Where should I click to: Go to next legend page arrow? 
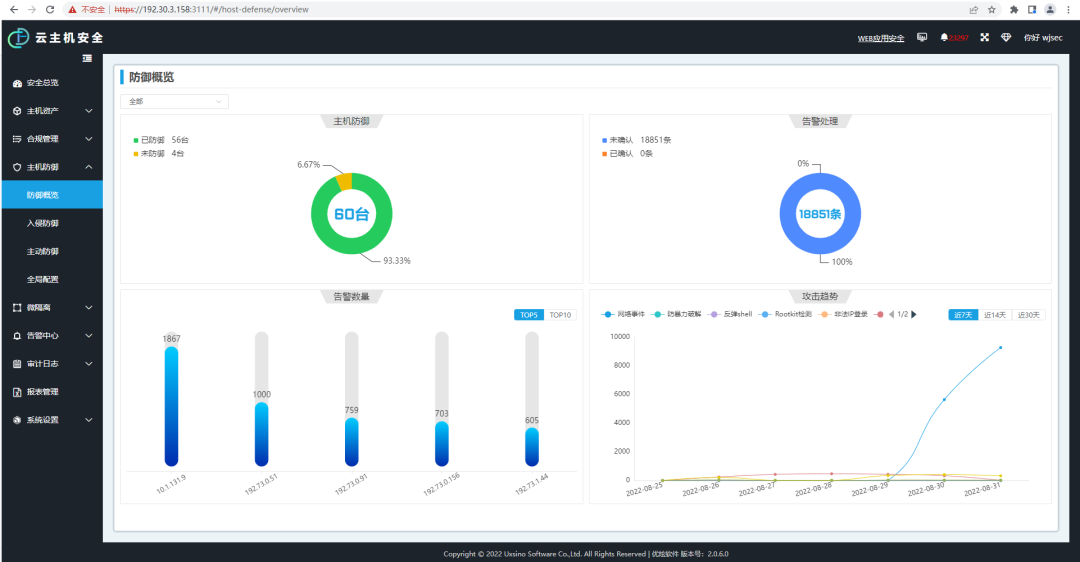point(914,314)
